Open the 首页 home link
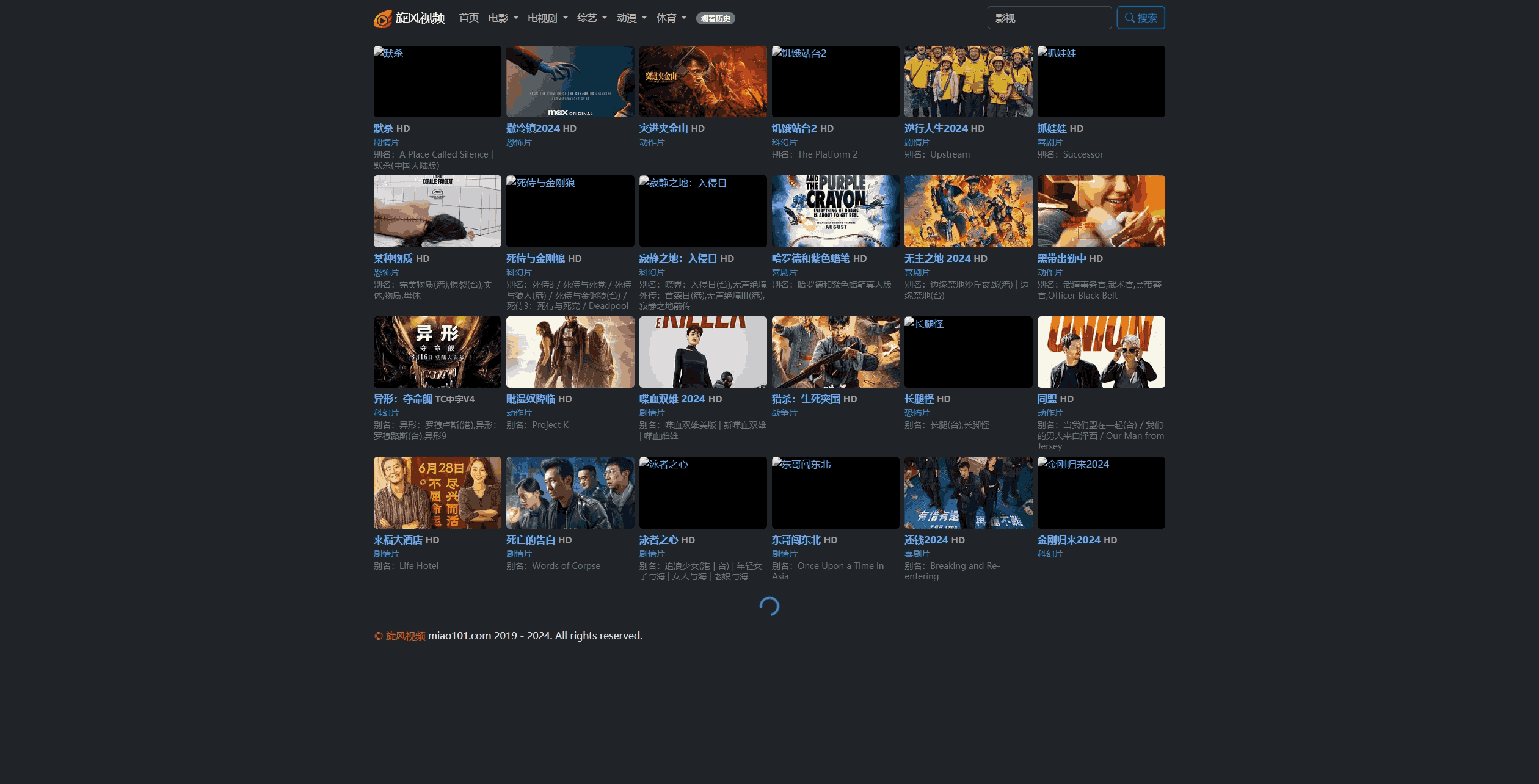This screenshot has width=1539, height=784. (x=468, y=18)
